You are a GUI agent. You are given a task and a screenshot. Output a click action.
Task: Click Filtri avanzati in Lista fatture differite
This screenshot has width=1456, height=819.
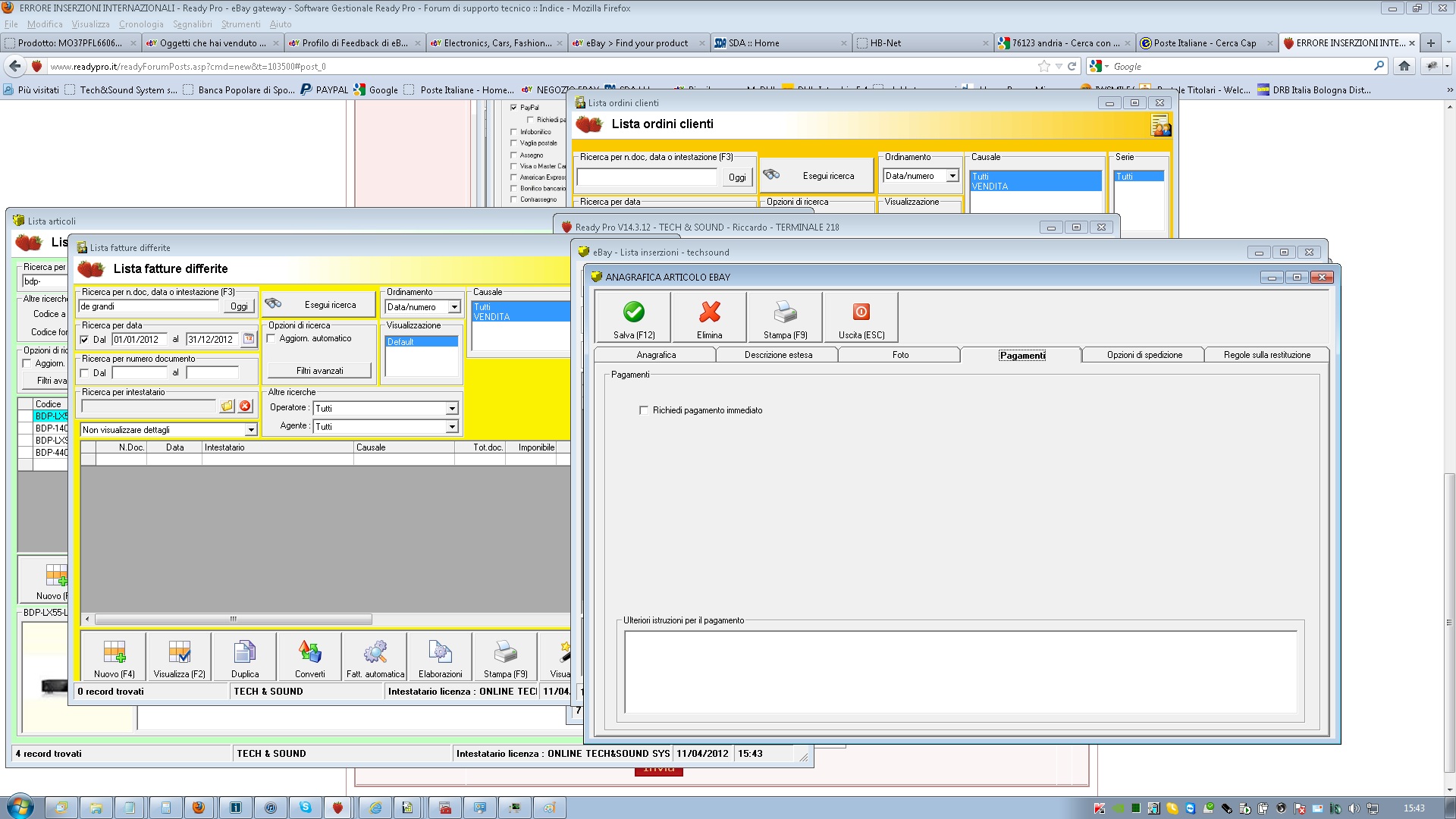tap(319, 371)
